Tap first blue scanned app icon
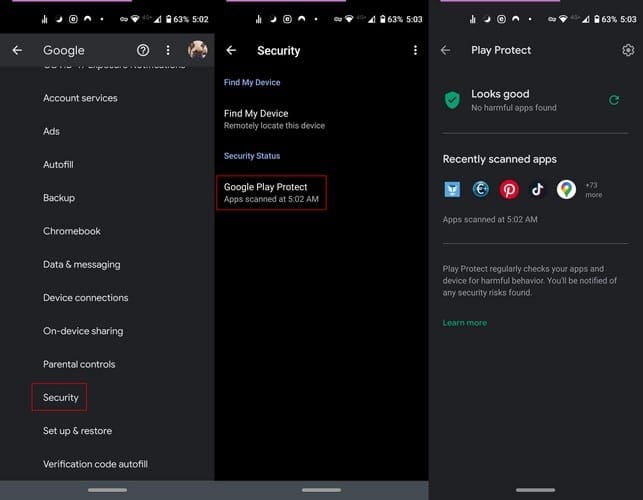 click(x=452, y=189)
